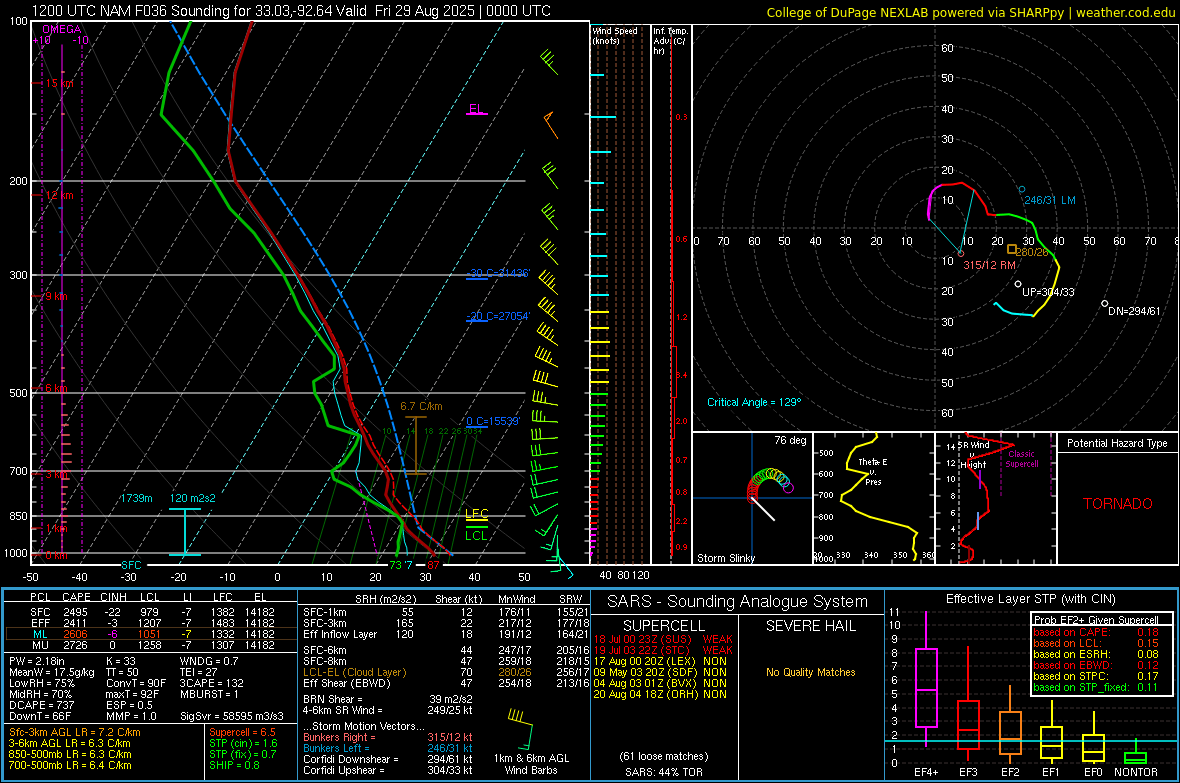Click the LCL-EL (Cloud Layer) row label
This screenshot has height=783, width=1180.
point(354,672)
